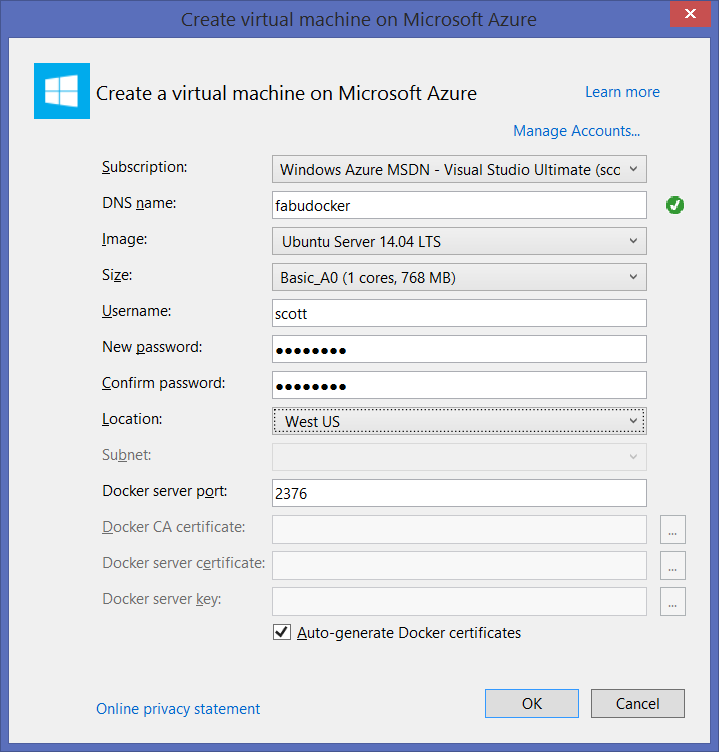Click the Windows Azure logo icon

[62, 91]
